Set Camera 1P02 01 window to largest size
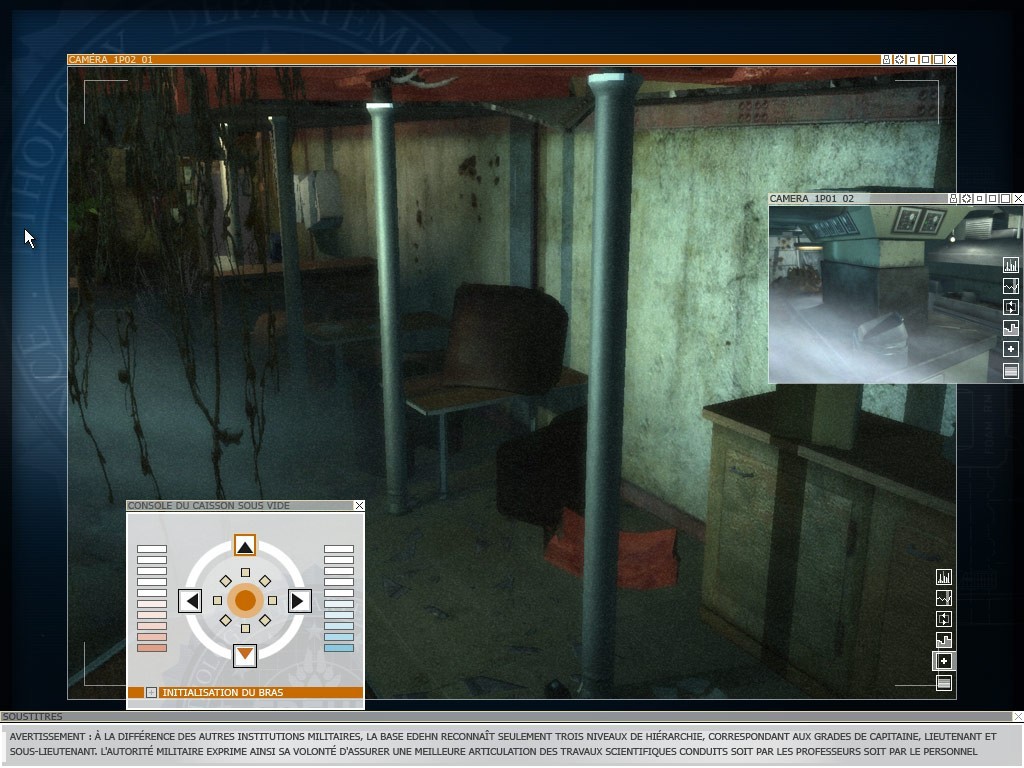 pyautogui.click(x=938, y=59)
